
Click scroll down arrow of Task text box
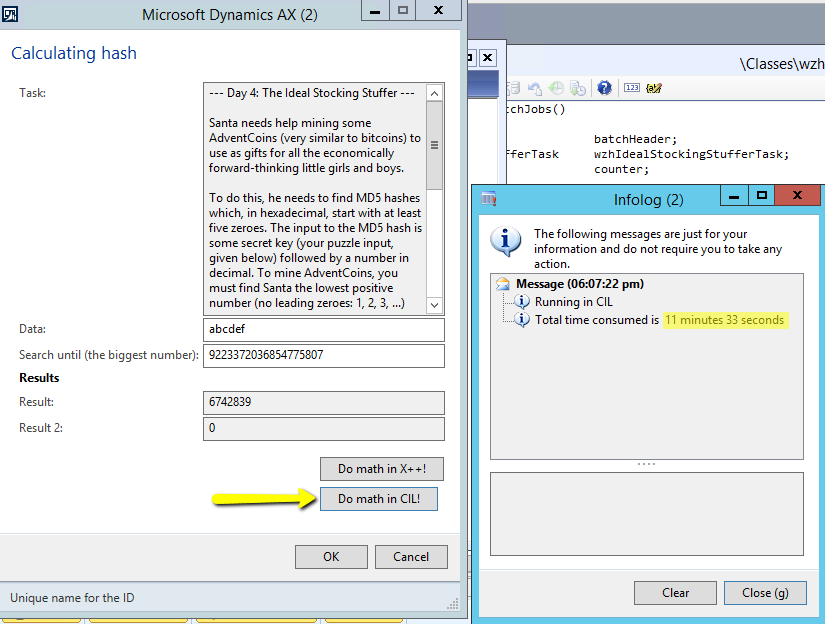434,305
